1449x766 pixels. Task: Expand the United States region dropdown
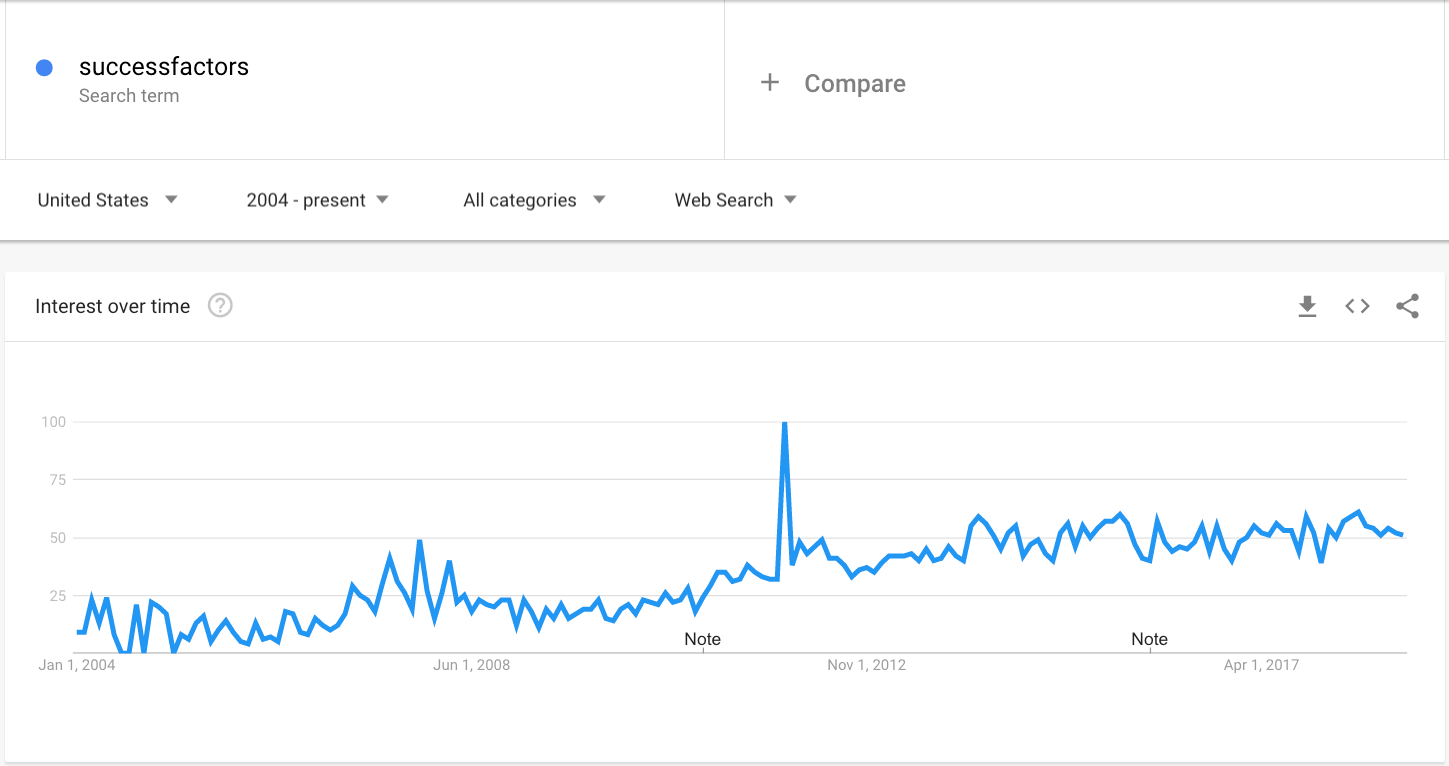tap(107, 200)
